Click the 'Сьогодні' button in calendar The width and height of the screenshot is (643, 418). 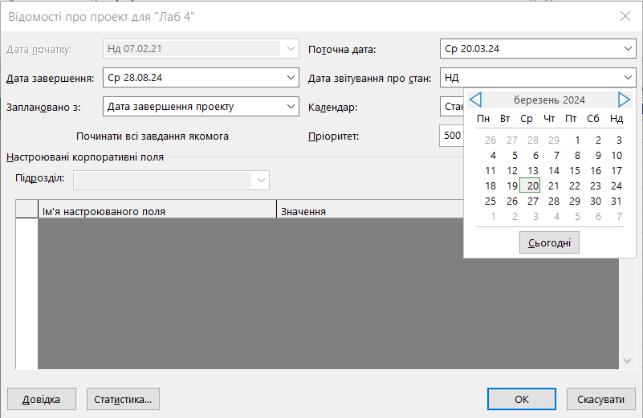click(x=549, y=243)
